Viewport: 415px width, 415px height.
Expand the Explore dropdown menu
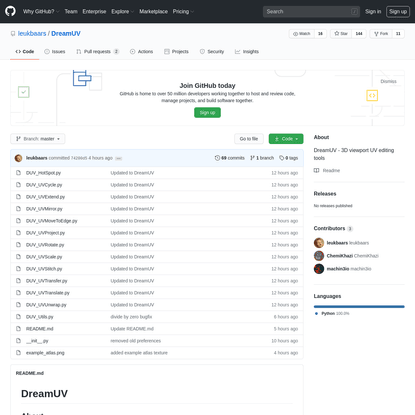coord(122,11)
